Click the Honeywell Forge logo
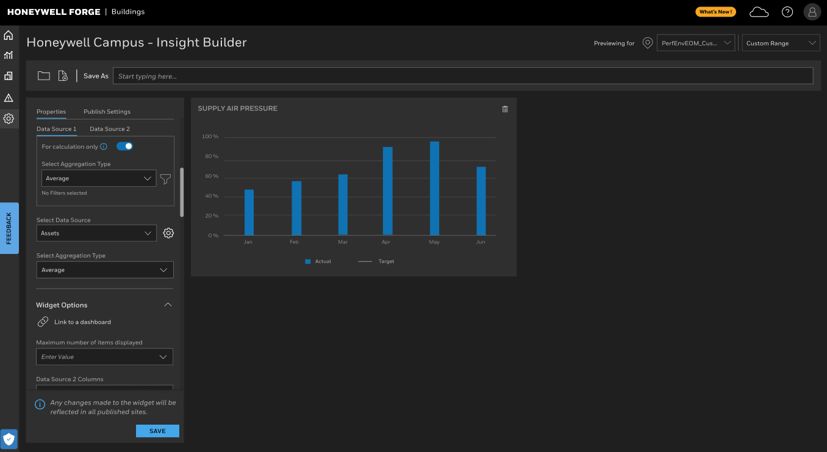The width and height of the screenshot is (827, 452). coord(54,12)
